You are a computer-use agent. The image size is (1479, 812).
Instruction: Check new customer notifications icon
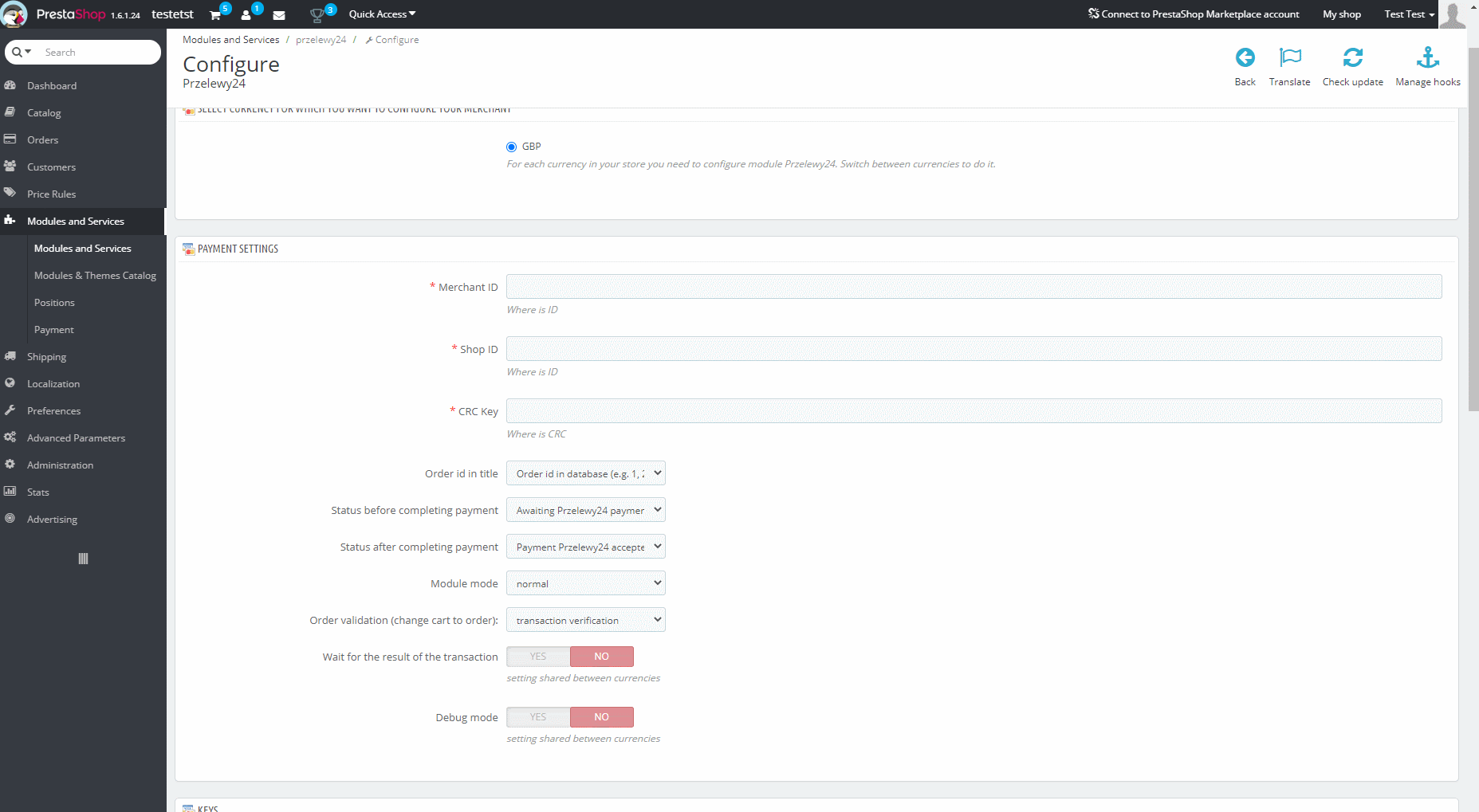pos(246,14)
